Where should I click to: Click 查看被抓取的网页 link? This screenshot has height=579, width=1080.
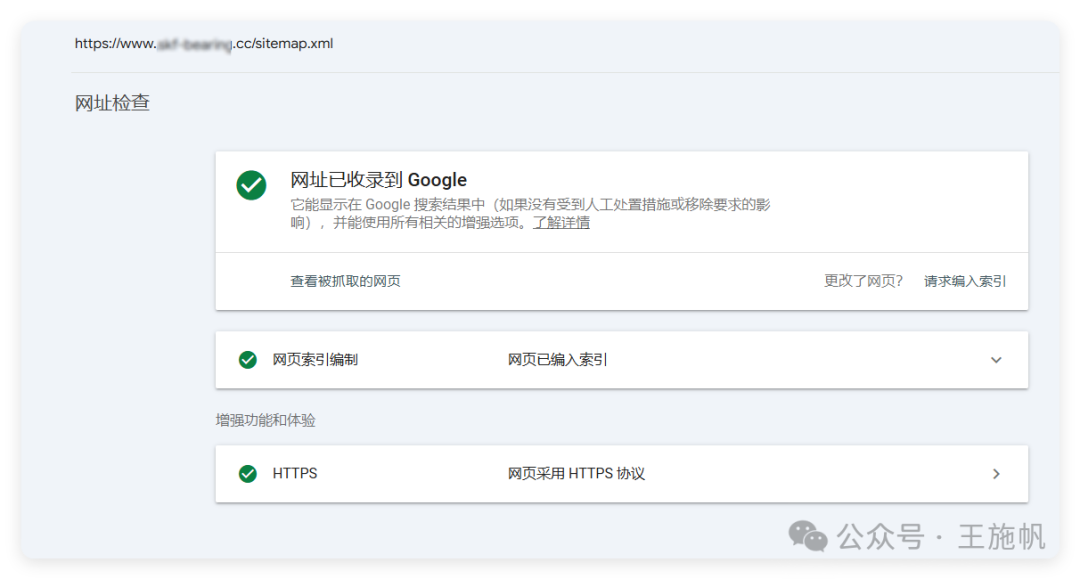(345, 281)
